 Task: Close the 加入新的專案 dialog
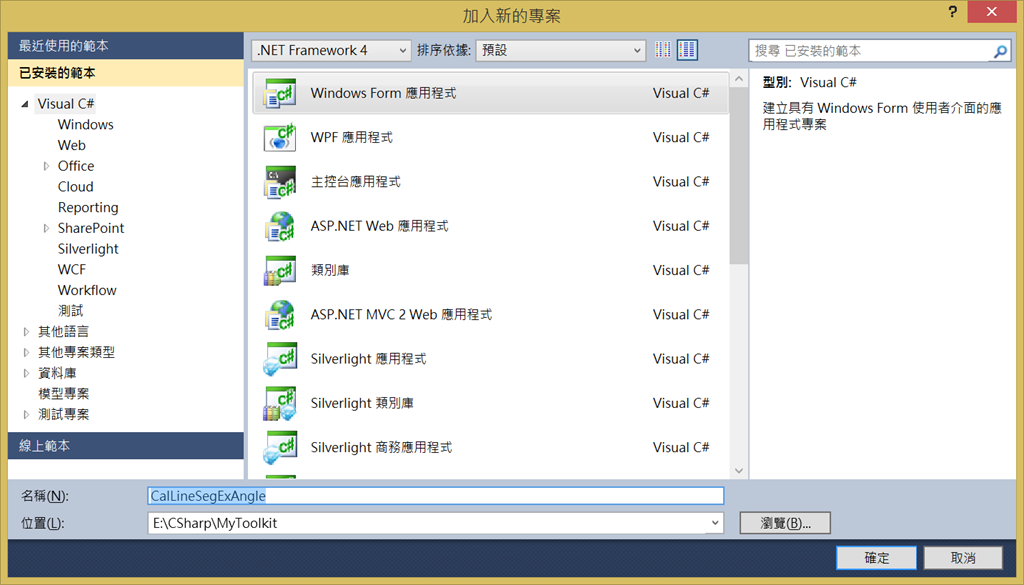(x=991, y=12)
